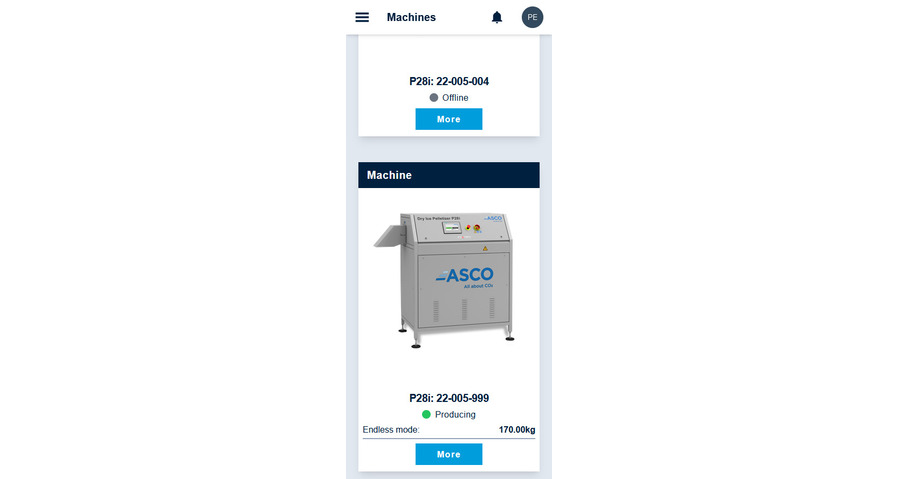Open the notifications bell
This screenshot has width=898, height=479.
coord(497,17)
